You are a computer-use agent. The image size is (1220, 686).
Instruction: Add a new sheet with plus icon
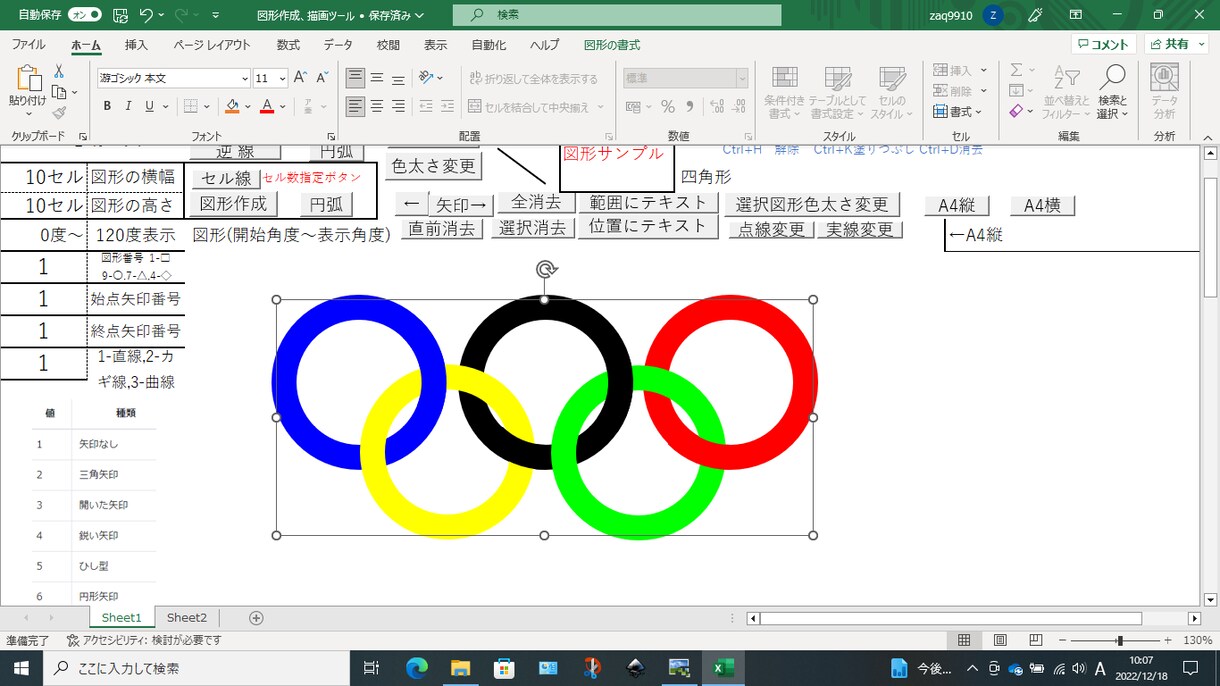[256, 618]
